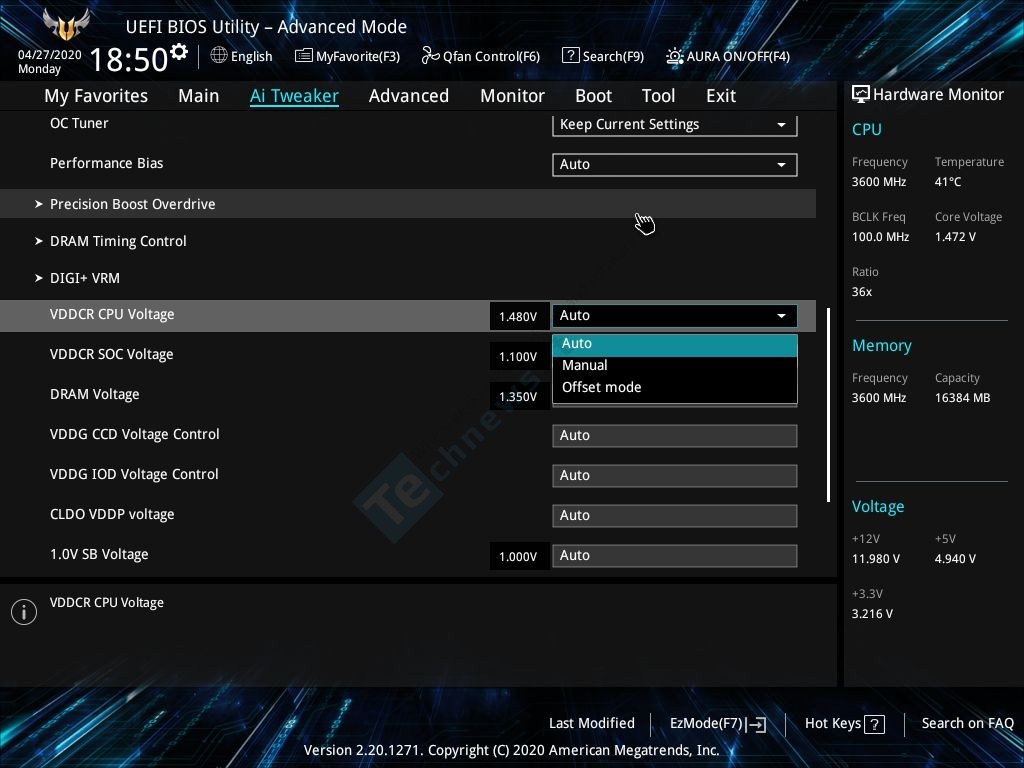Select the DRAM Voltage row label
Screen dimensions: 1024x768
(x=95, y=394)
